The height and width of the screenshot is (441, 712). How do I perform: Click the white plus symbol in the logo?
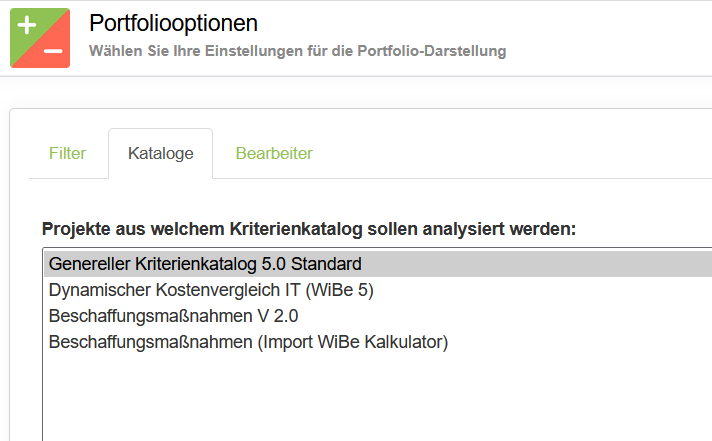pyautogui.click(x=27, y=25)
